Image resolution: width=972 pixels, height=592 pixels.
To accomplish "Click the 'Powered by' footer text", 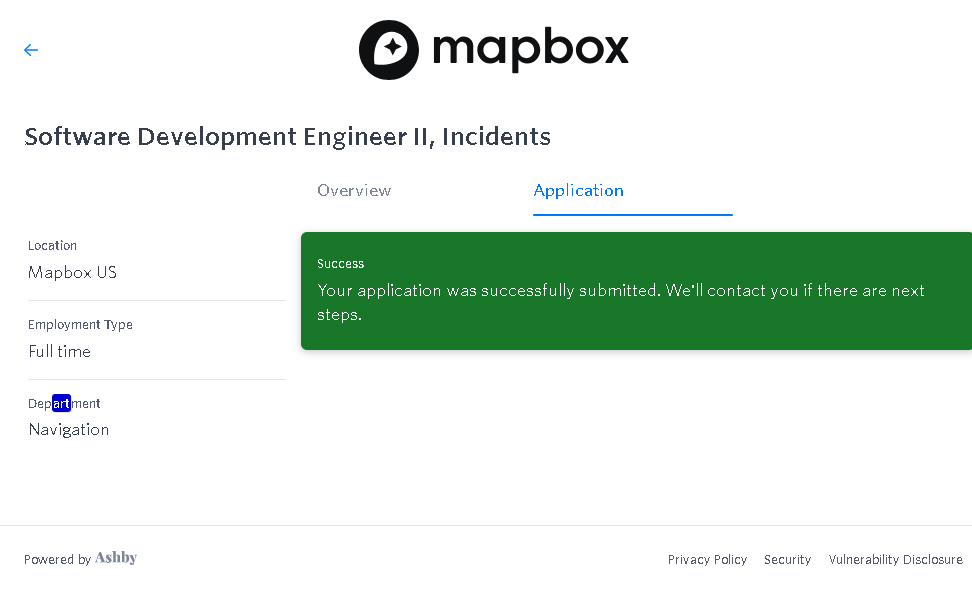I will click(x=57, y=560).
